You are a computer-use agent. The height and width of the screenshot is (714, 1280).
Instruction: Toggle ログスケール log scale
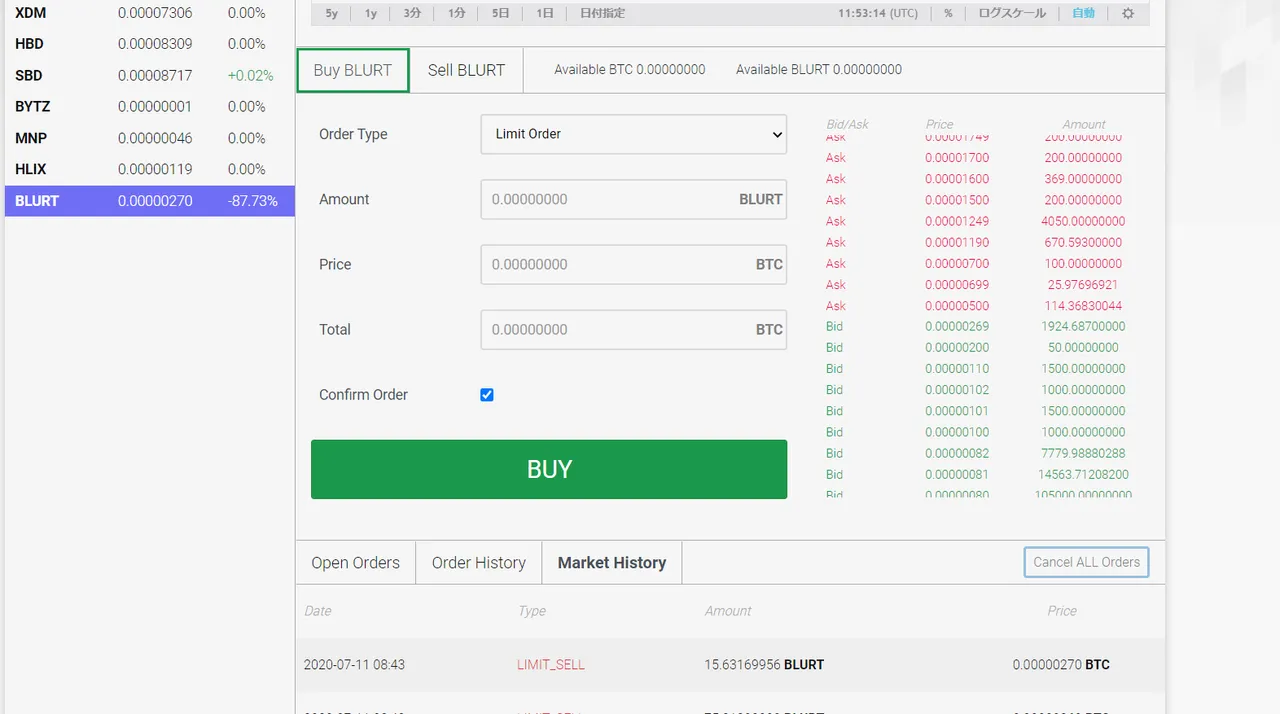click(x=1012, y=14)
